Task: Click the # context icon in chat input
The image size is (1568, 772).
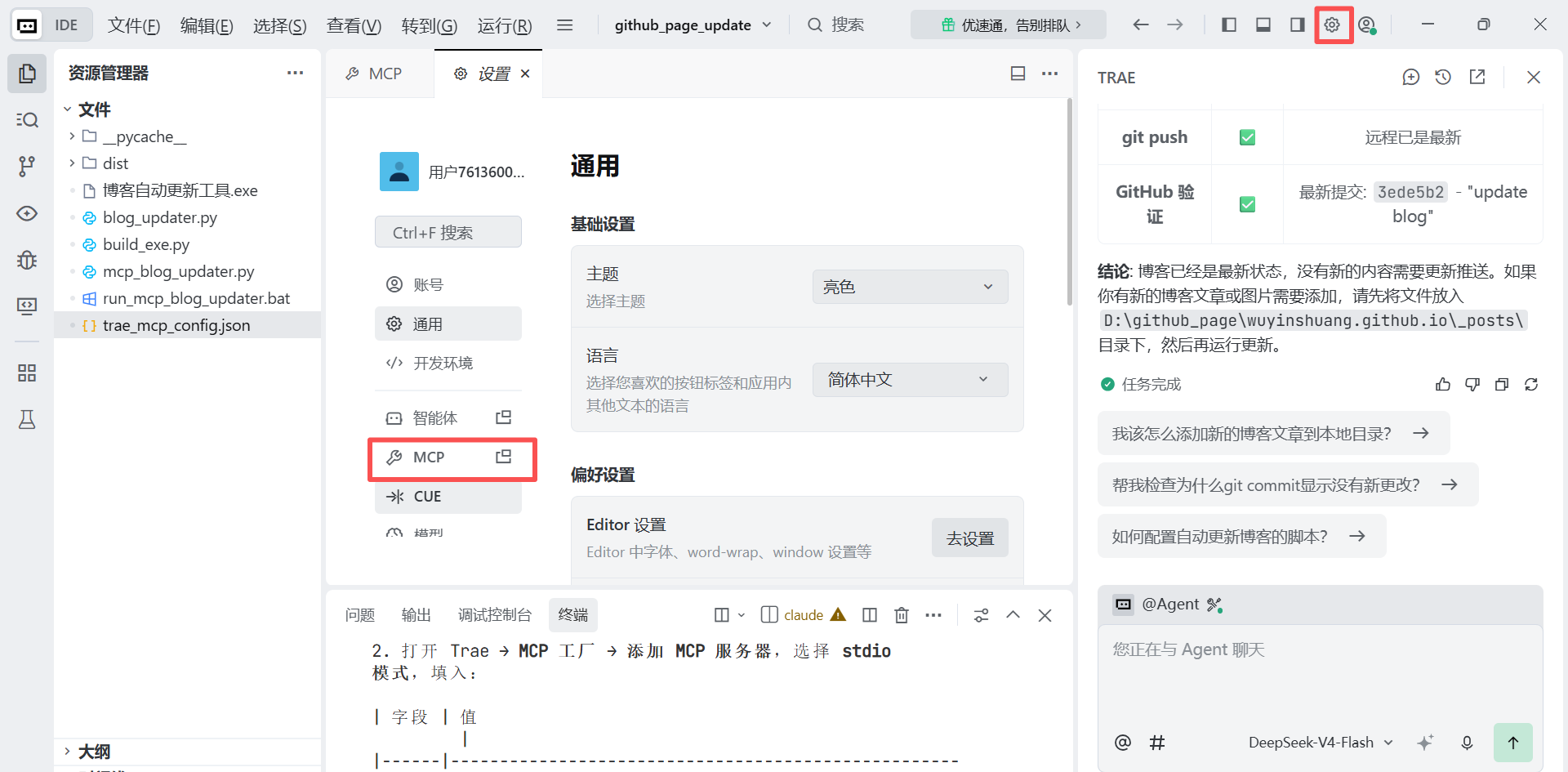Action: pyautogui.click(x=1157, y=743)
